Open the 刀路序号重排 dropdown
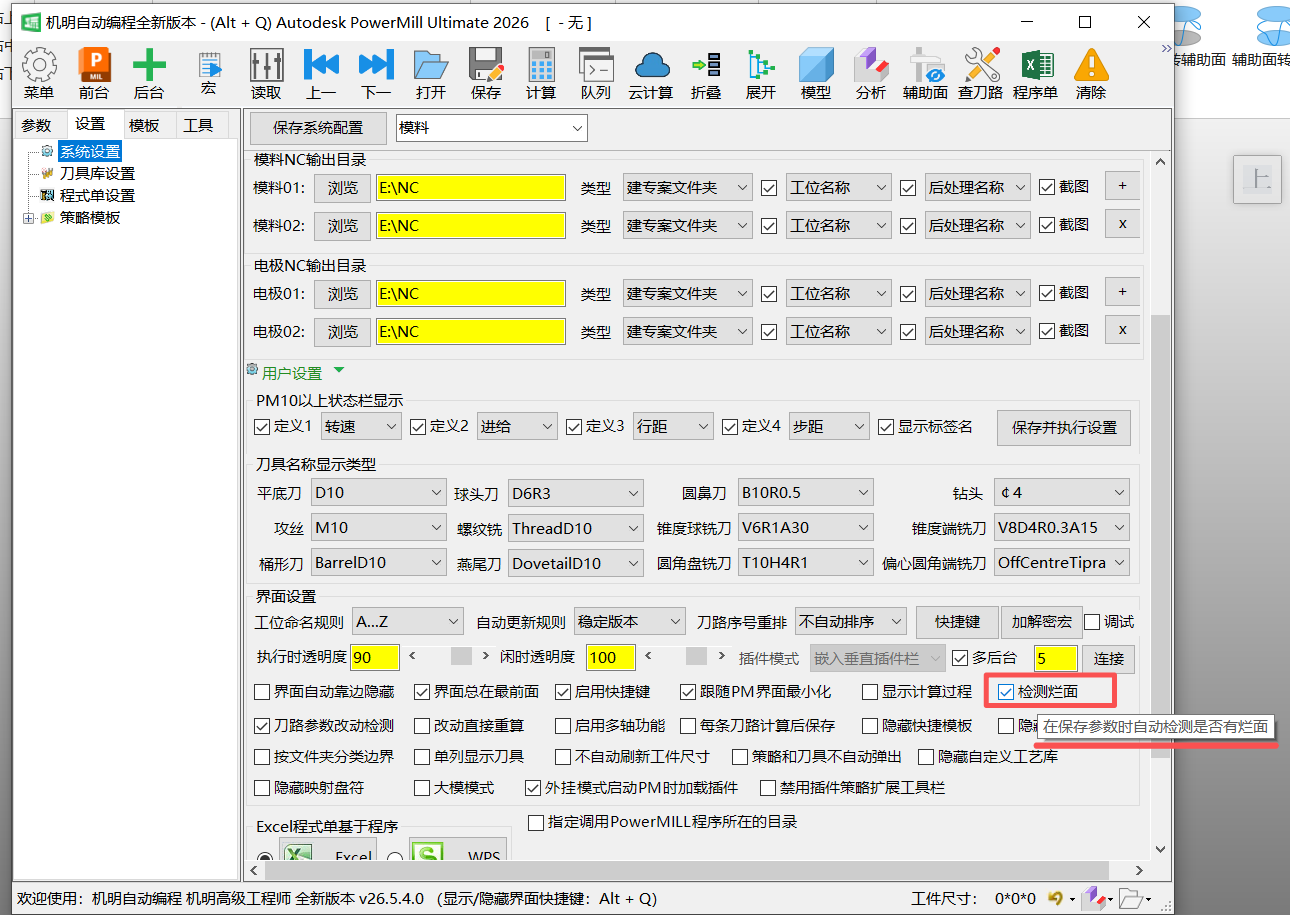The image size is (1290, 915). (851, 622)
